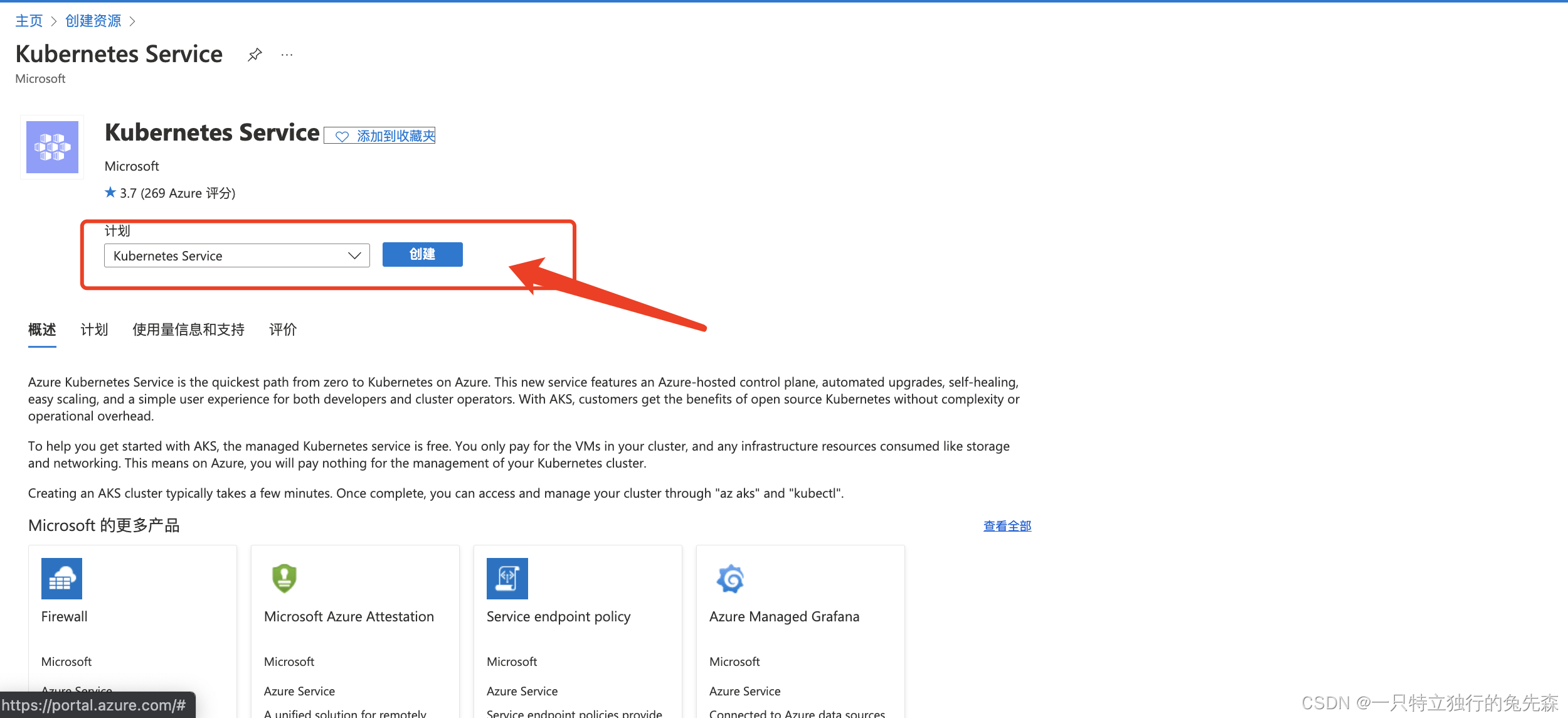The height and width of the screenshot is (718, 1568).
Task: Go to 创建资源 breadcrumb link
Action: [93, 21]
